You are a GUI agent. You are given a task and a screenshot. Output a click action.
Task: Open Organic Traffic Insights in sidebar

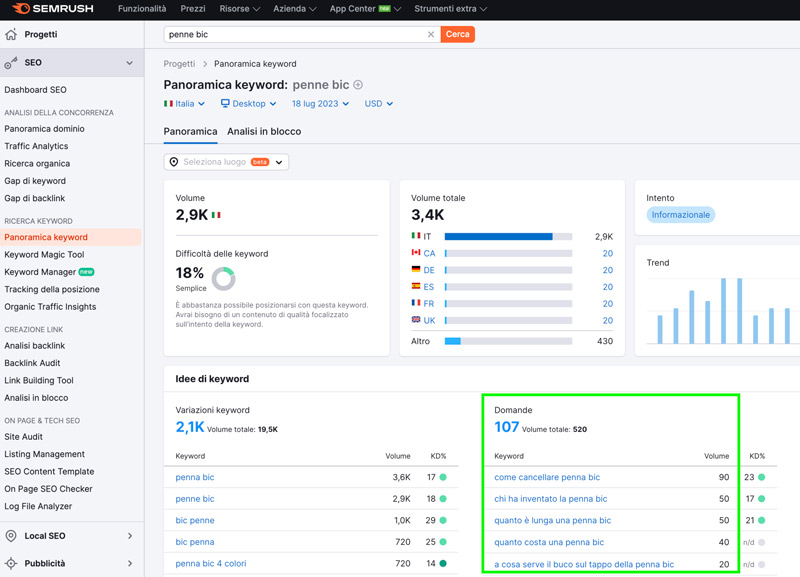50,307
